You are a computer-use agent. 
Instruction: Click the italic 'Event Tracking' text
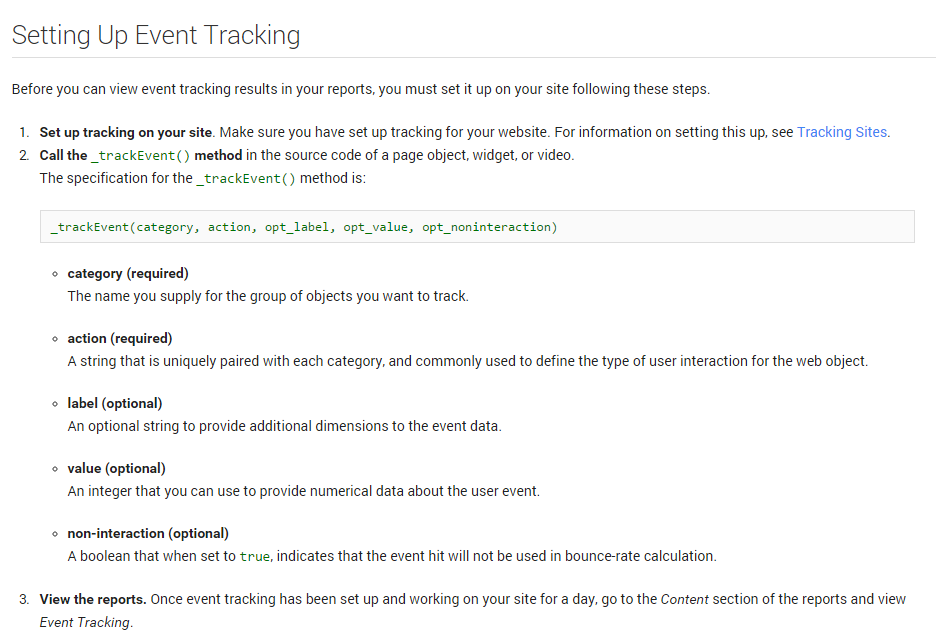tap(85, 622)
